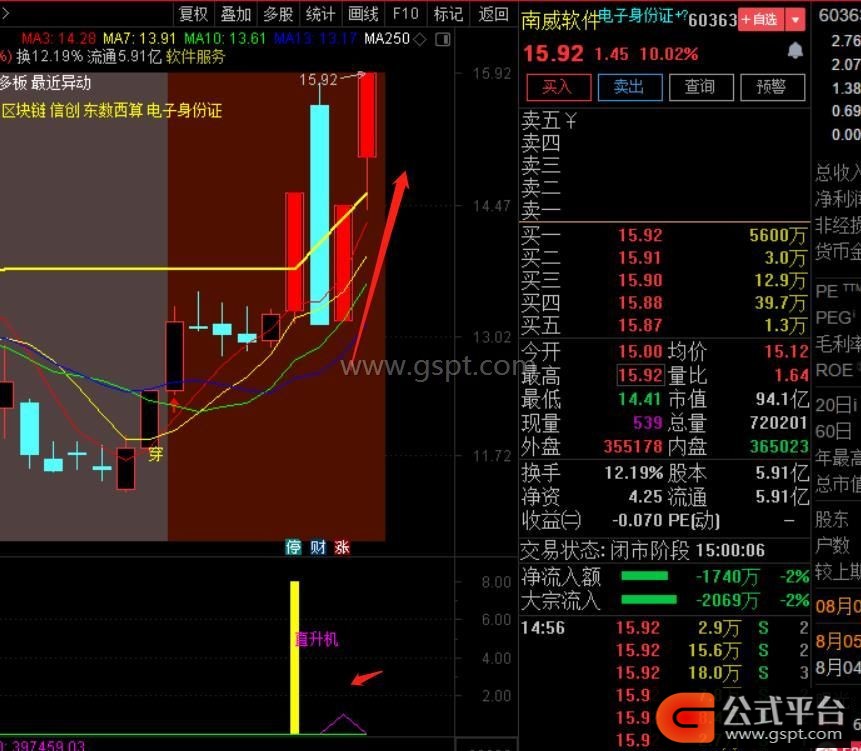Screen dimensions: 861x751
Task: Open the 叠加 menu
Action: pos(236,14)
